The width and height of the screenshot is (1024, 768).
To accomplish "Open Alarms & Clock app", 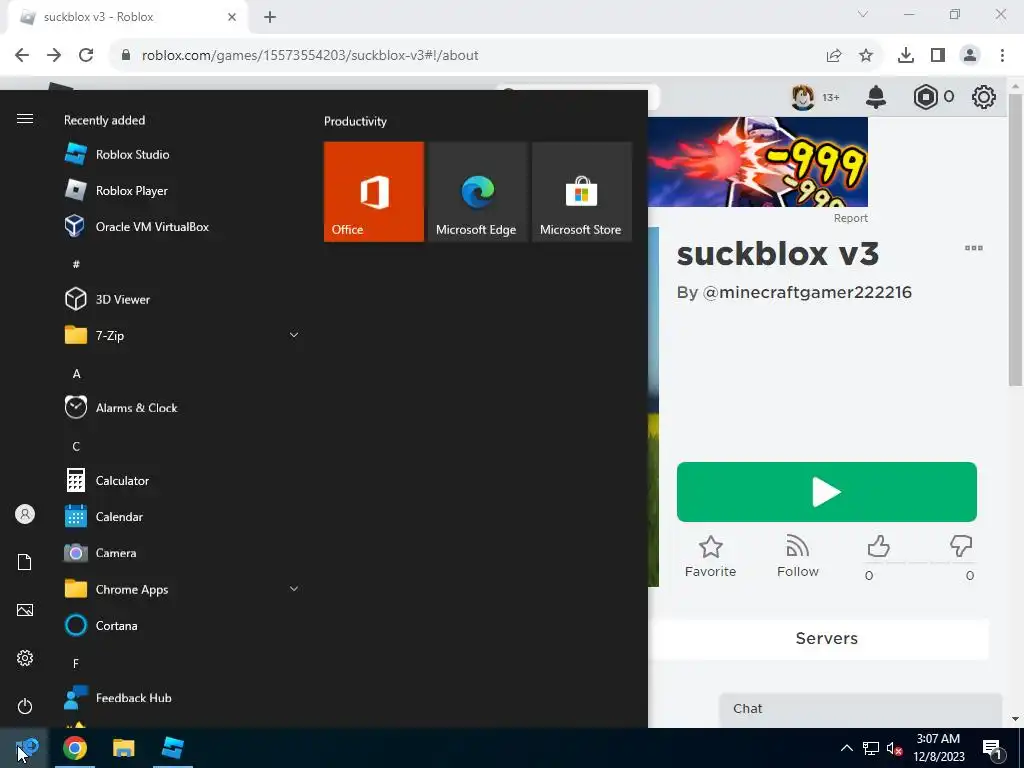I will 121,408.
